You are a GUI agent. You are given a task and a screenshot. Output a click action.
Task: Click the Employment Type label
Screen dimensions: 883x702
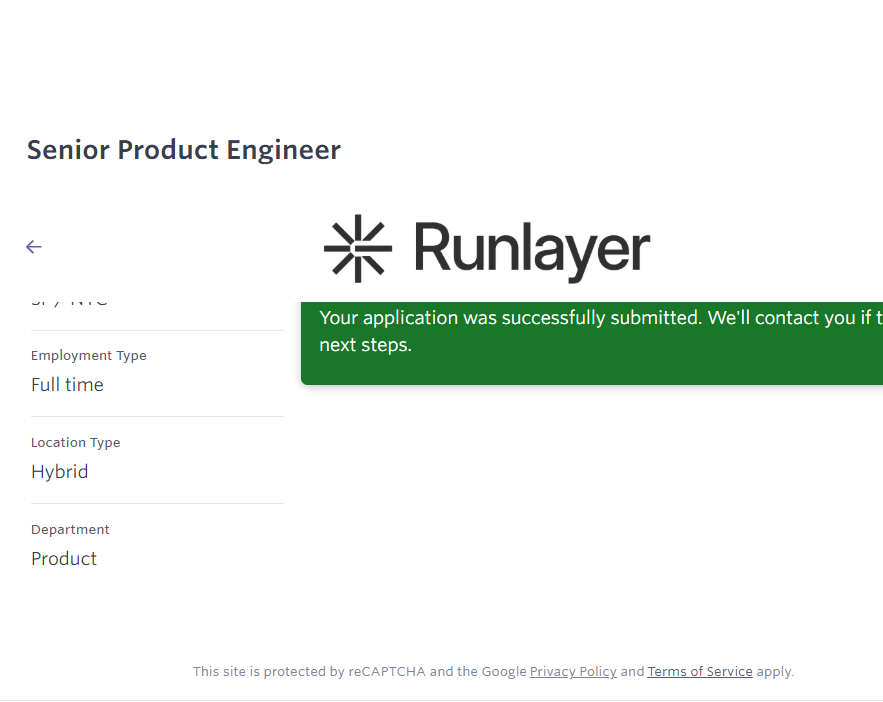tap(88, 356)
